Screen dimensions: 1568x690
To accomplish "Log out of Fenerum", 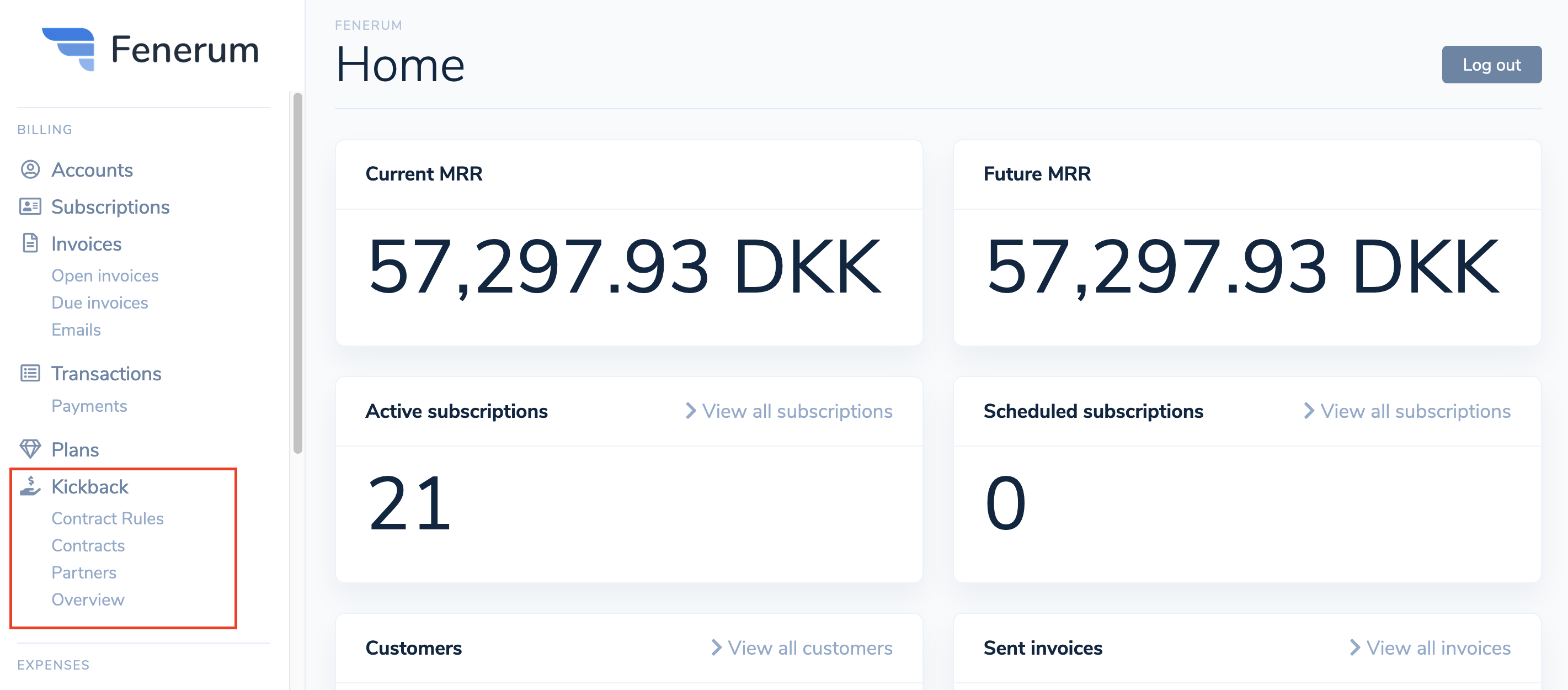I will [x=1491, y=65].
